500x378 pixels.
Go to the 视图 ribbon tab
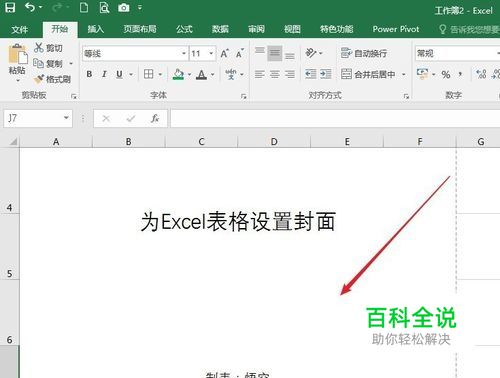tap(292, 29)
